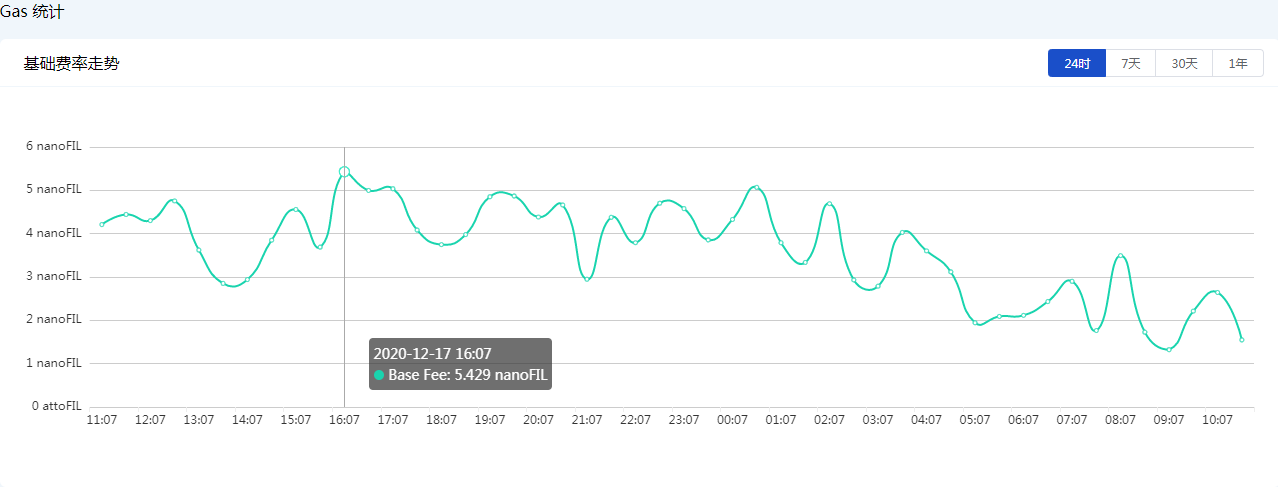Click the 基础费率走势 chart title

pyautogui.click(x=71, y=63)
